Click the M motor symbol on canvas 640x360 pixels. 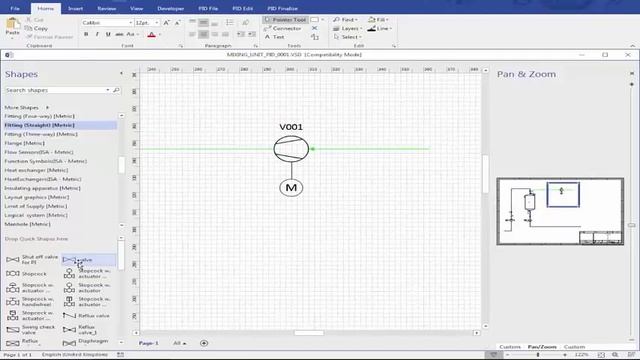(291, 188)
